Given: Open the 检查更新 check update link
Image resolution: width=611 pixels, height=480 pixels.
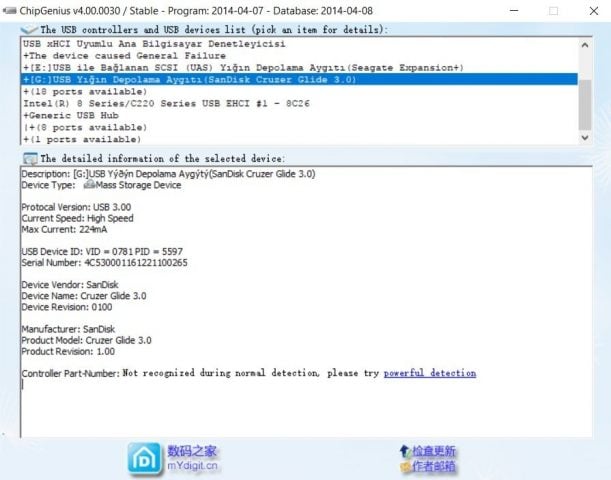Looking at the screenshot, I should click(x=434, y=451).
